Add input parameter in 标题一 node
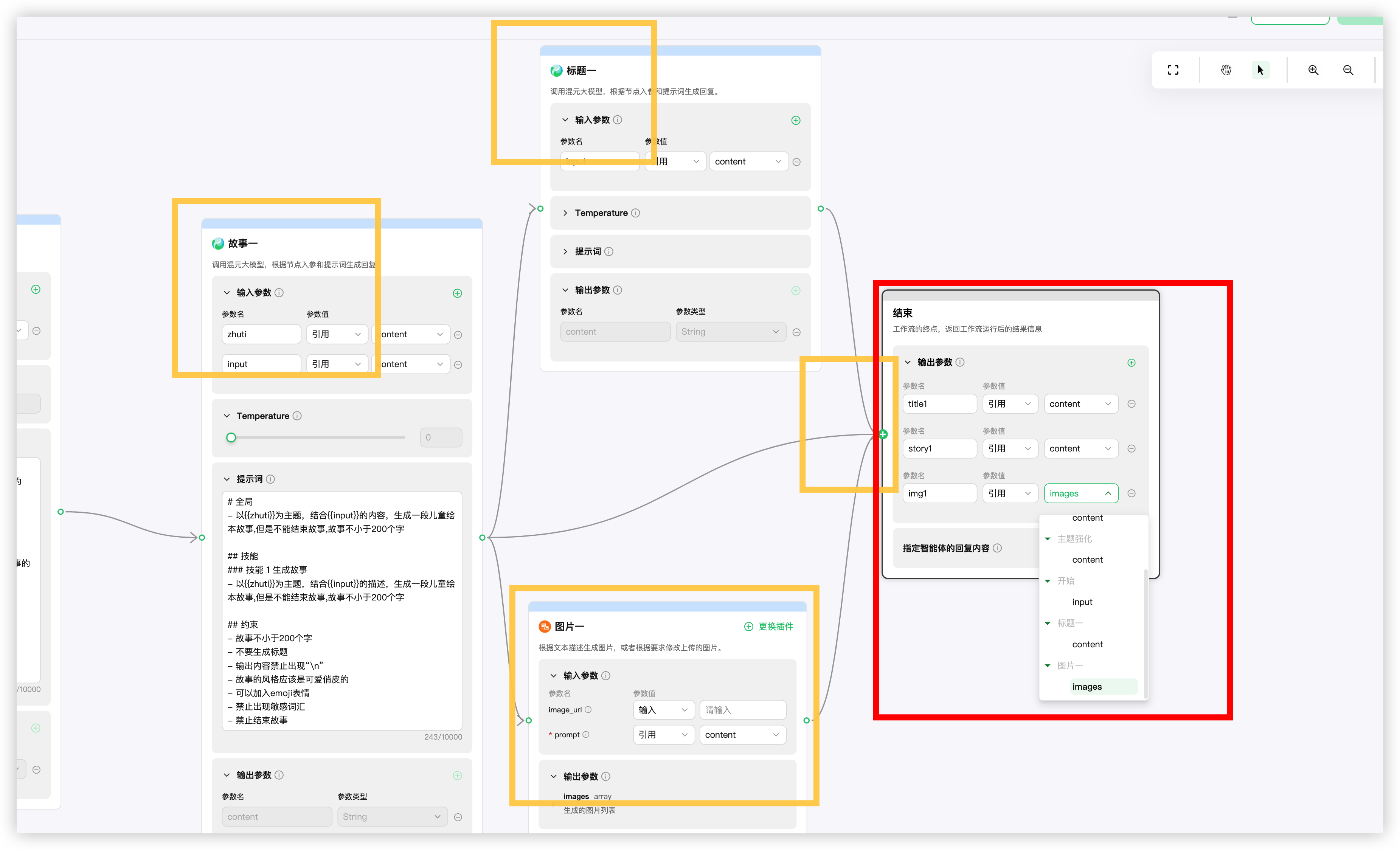Image resolution: width=1400 pixels, height=850 pixels. pyautogui.click(x=795, y=120)
